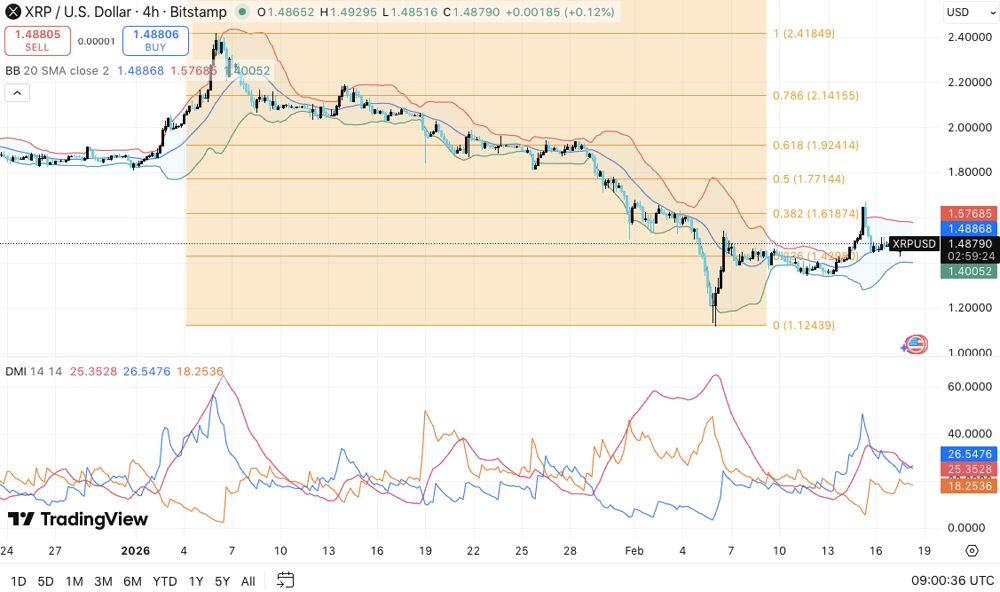Select the All time range

248,581
